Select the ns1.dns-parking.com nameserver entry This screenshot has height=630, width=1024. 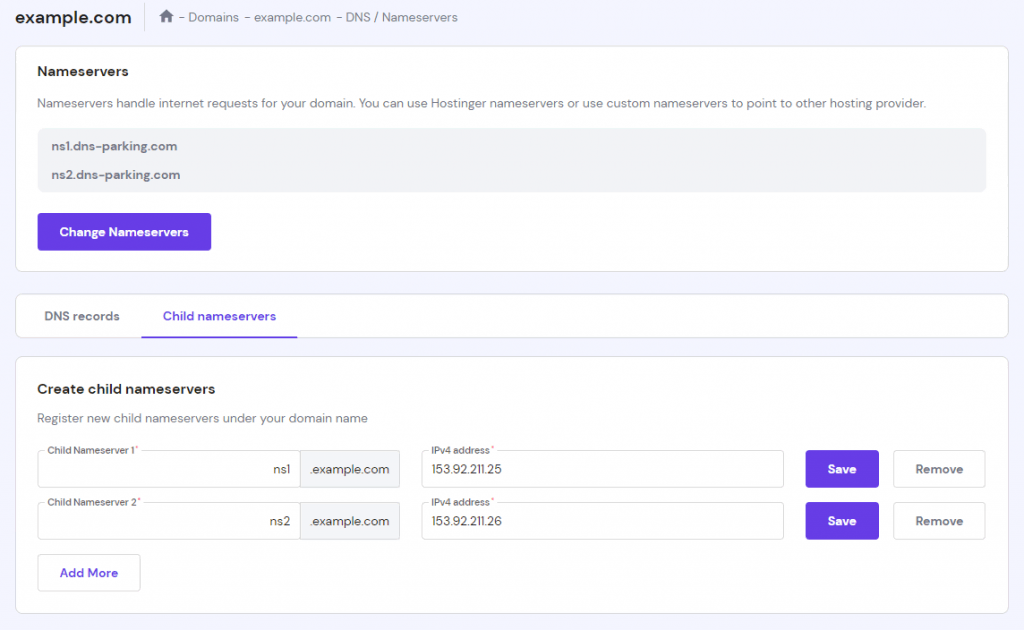click(x=117, y=145)
